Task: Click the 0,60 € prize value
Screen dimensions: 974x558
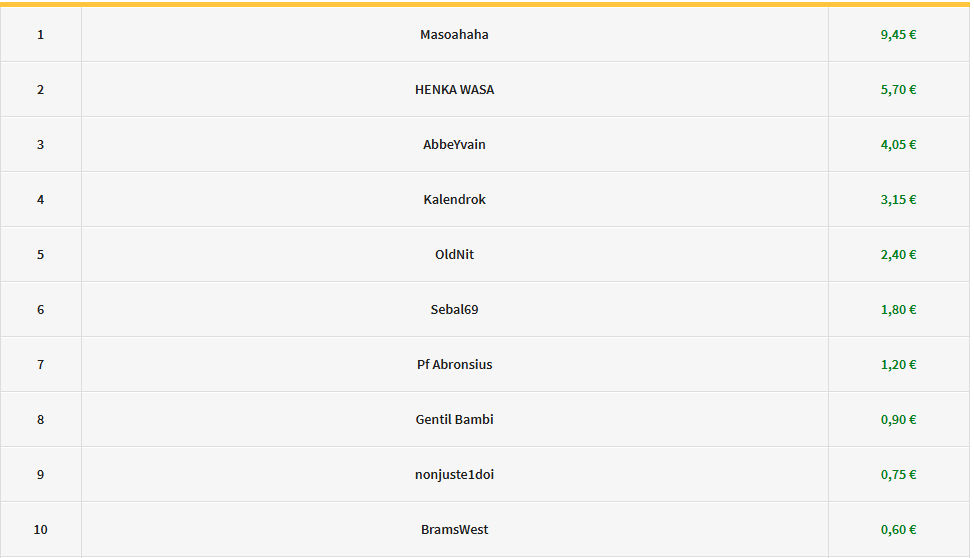Action: pyautogui.click(x=898, y=530)
